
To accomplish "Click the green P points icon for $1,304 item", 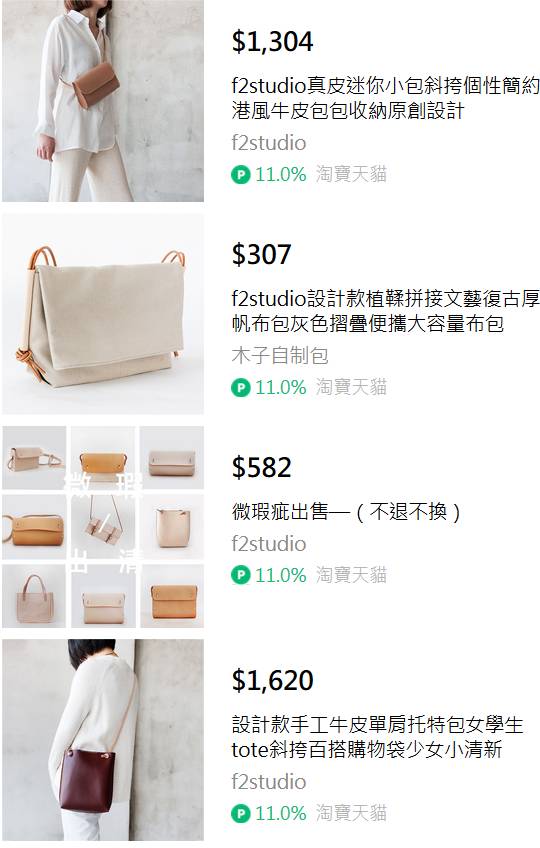I will (240, 175).
